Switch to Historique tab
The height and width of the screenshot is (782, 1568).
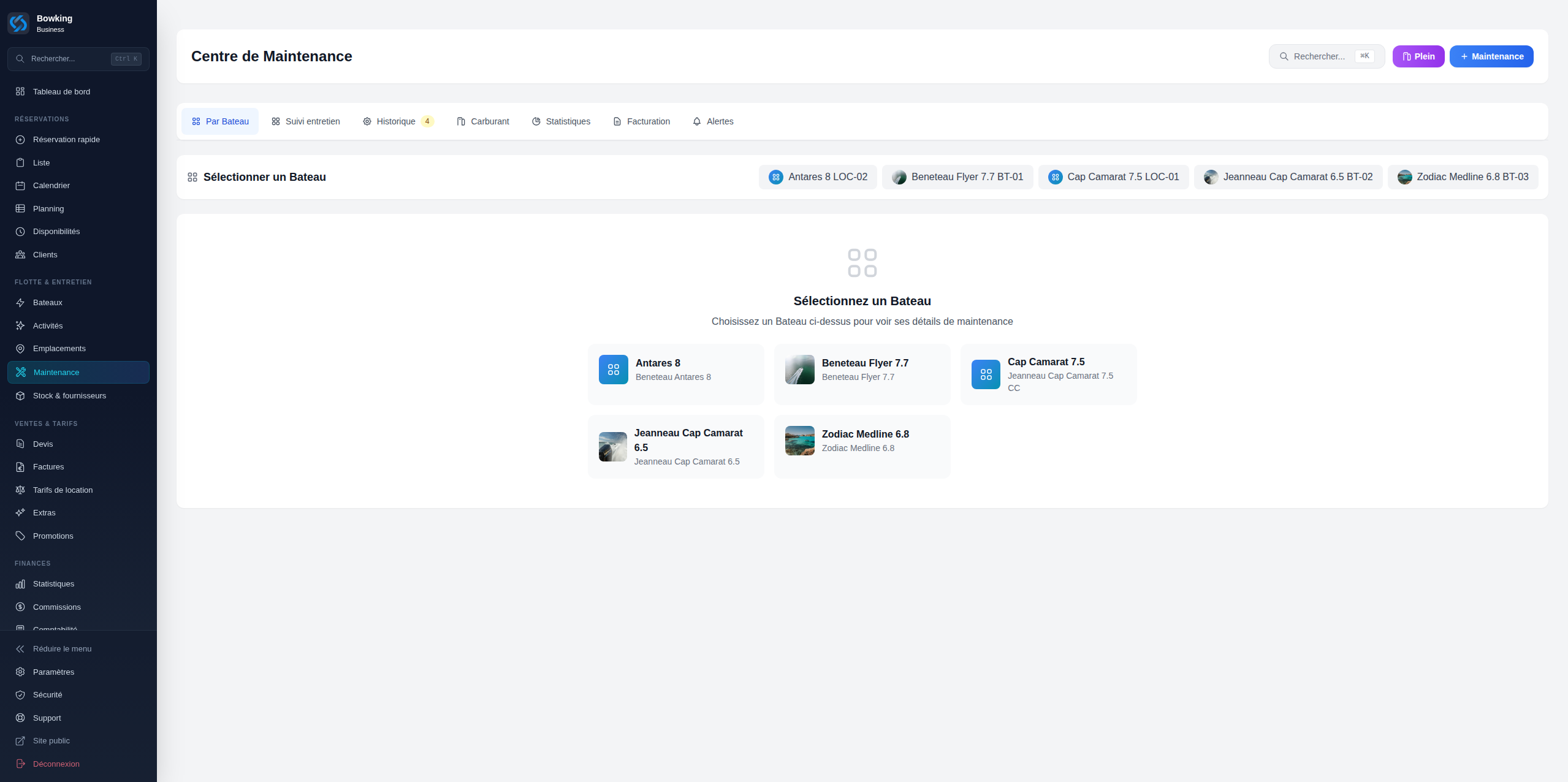398,121
